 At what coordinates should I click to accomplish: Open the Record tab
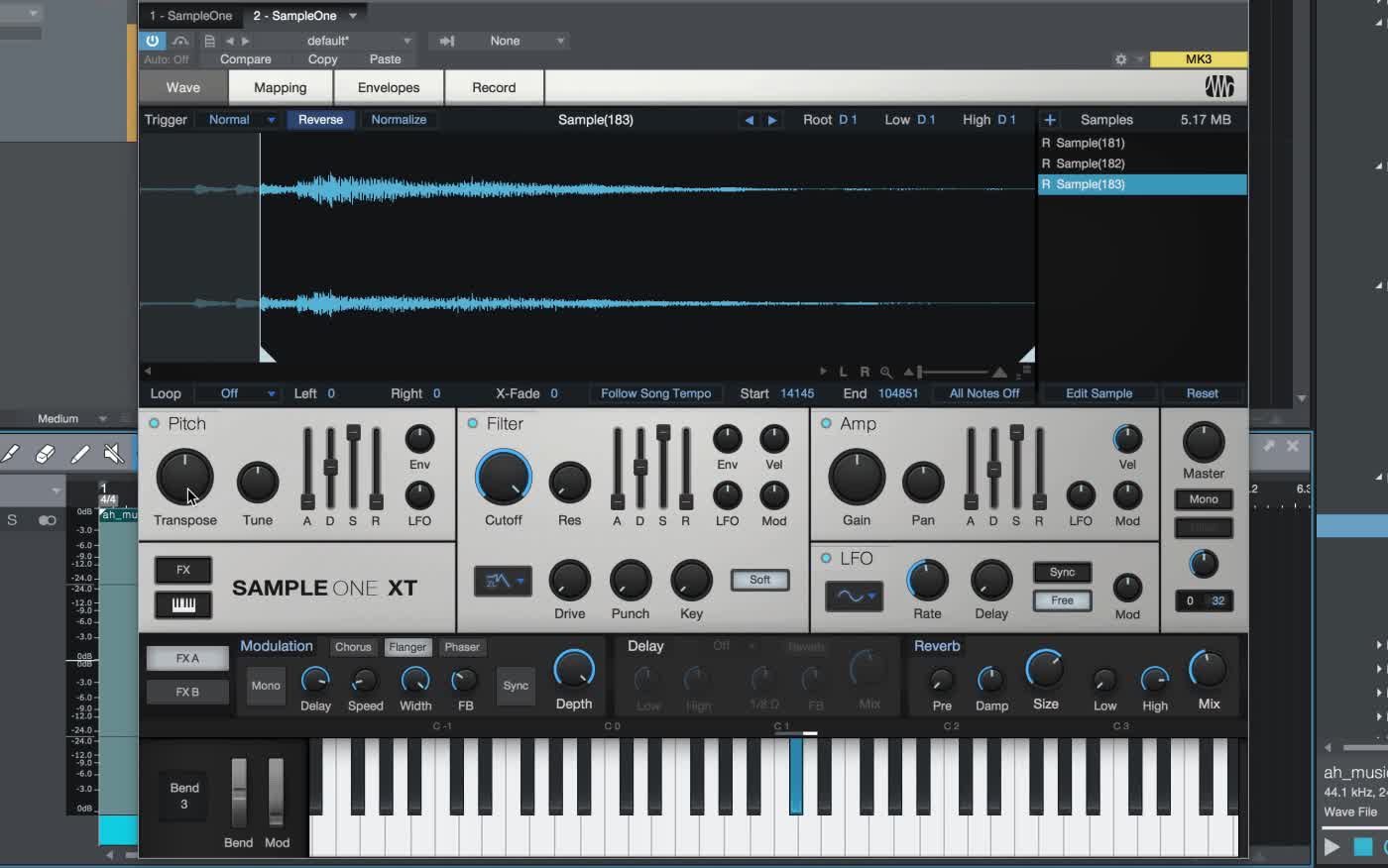494,87
